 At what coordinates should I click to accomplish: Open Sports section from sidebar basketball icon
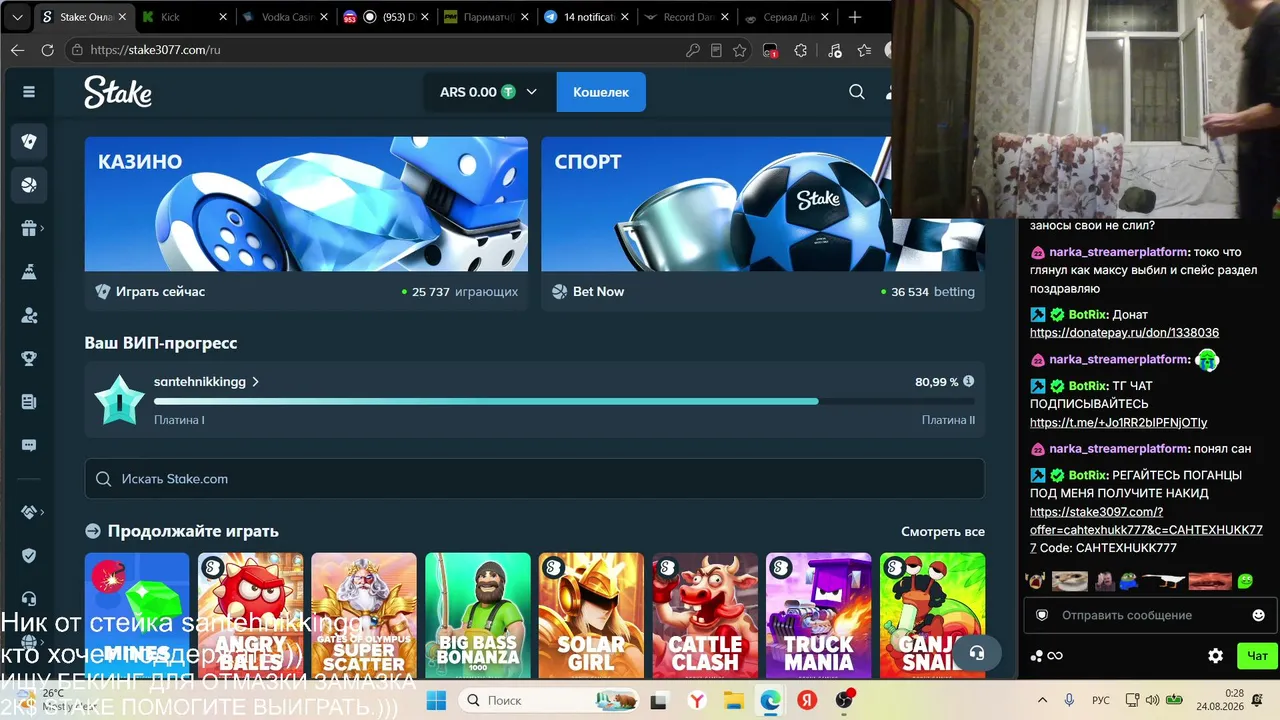(x=29, y=185)
